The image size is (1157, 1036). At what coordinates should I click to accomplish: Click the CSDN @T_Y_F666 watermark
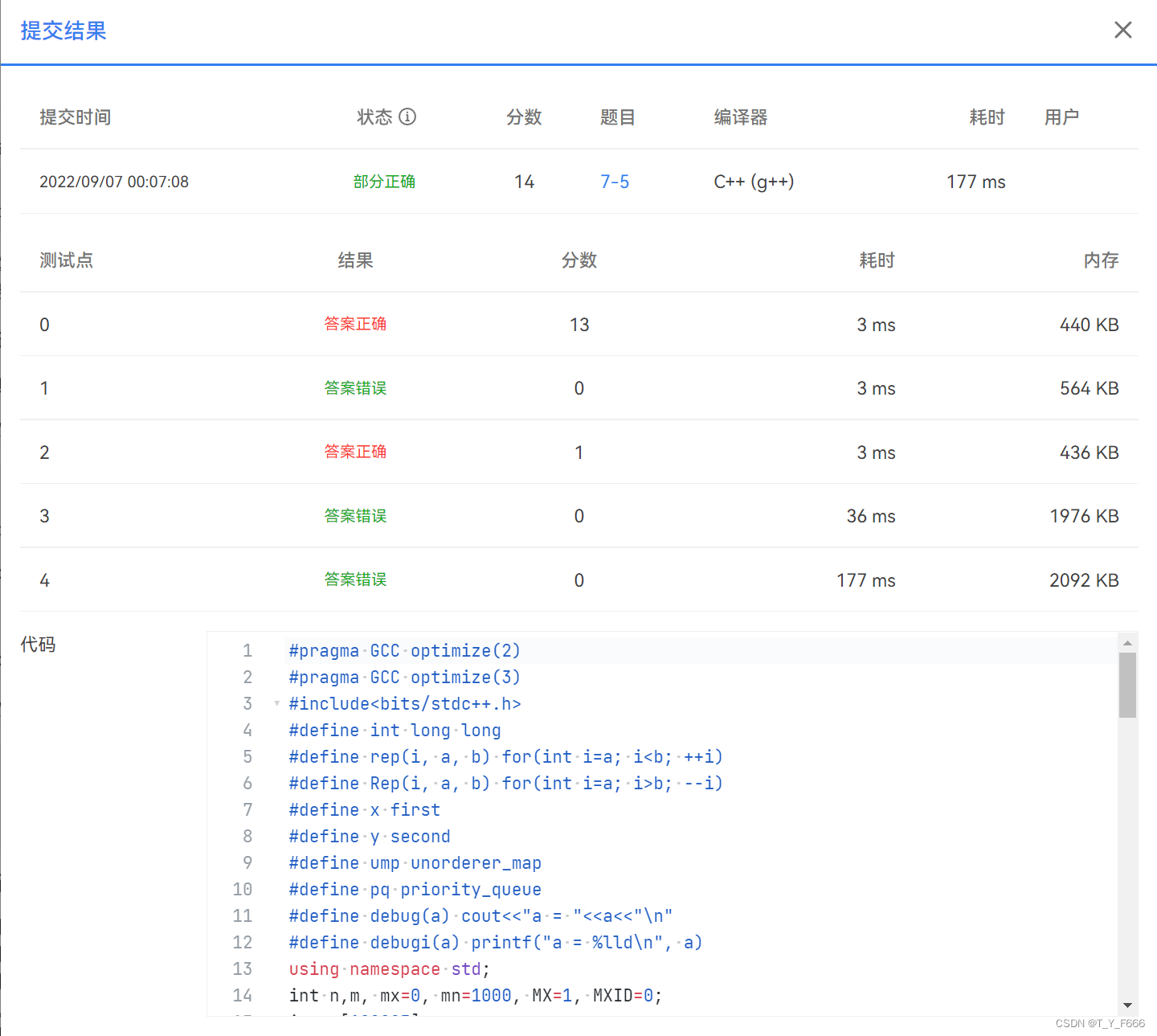[x=1098, y=1023]
